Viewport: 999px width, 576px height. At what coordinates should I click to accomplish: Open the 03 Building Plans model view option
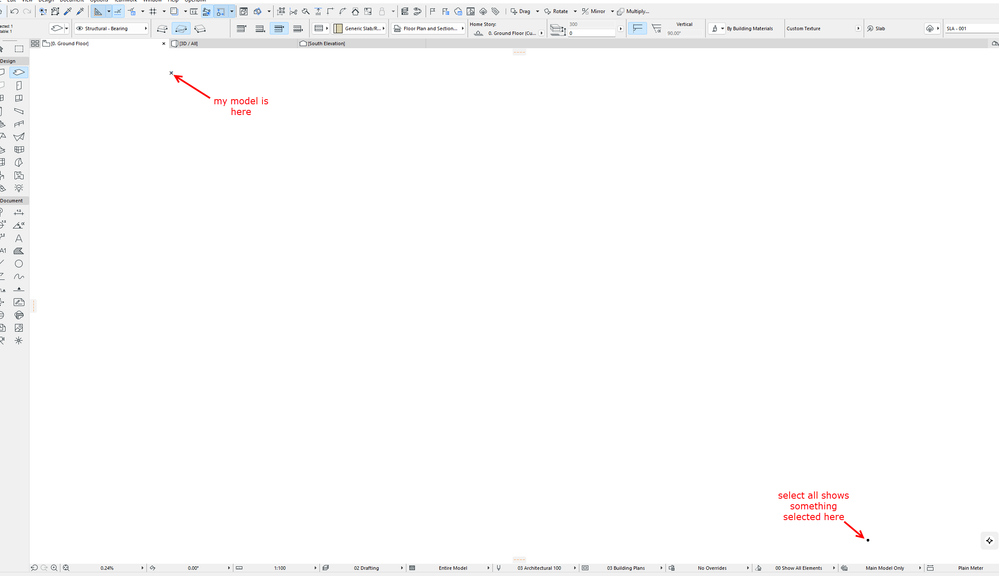pyautogui.click(x=623, y=568)
